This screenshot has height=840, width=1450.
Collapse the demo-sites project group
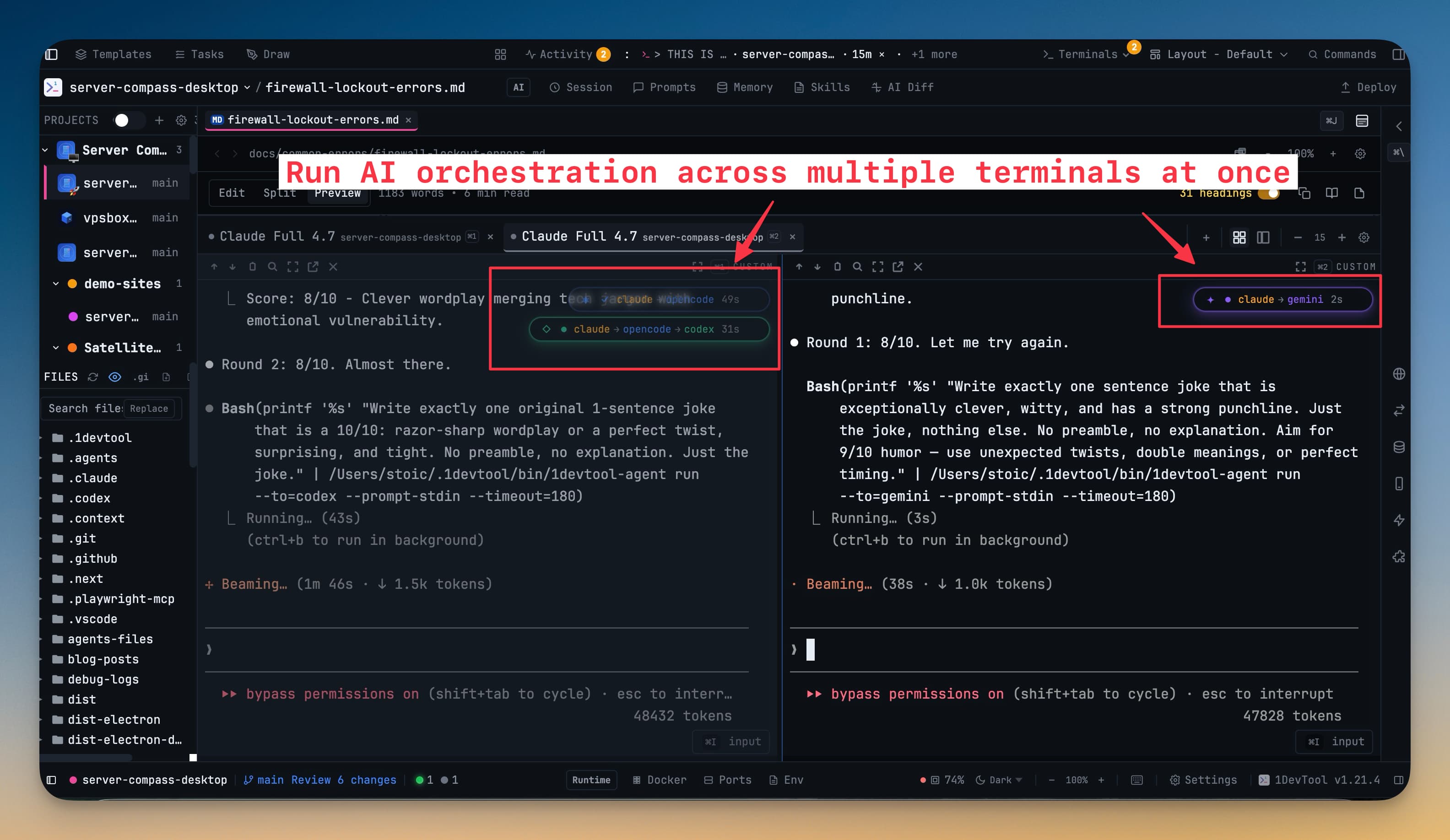56,284
